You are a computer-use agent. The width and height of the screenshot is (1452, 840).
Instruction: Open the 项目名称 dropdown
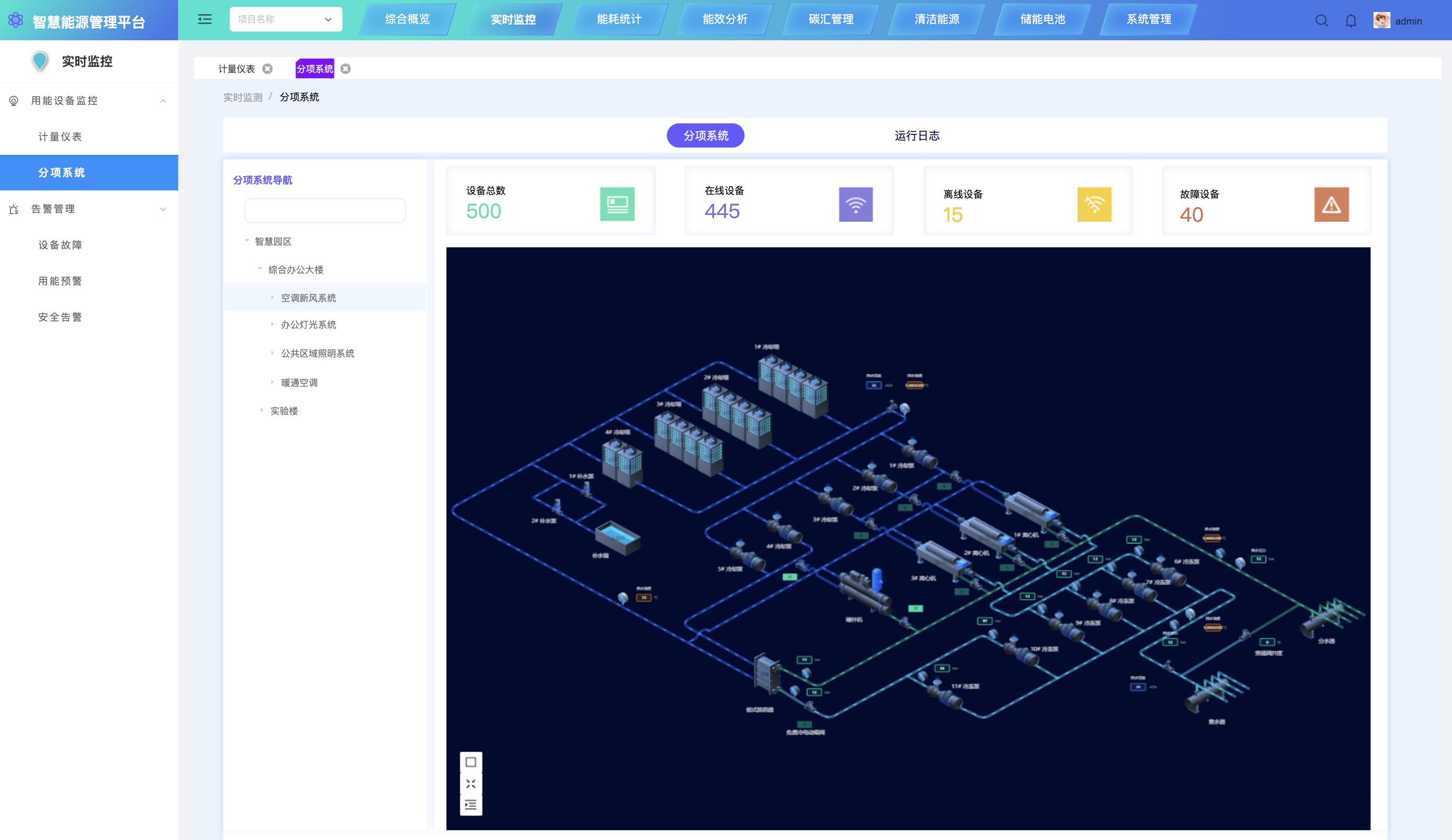tap(285, 19)
